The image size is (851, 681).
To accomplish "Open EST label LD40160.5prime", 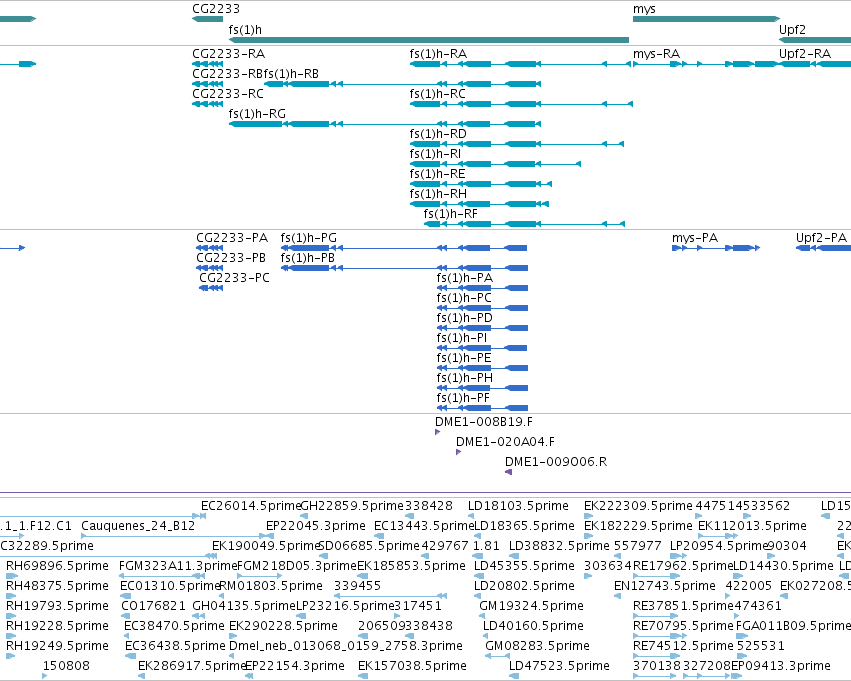I will click(534, 626).
